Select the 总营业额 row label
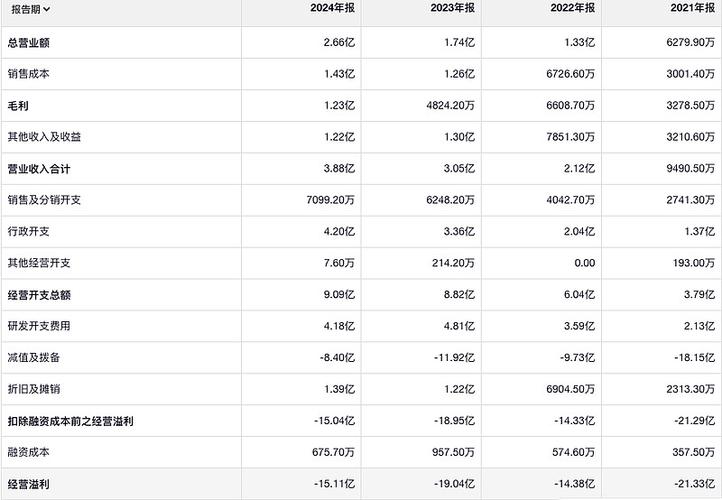The width and height of the screenshot is (722, 500). (x=29, y=42)
